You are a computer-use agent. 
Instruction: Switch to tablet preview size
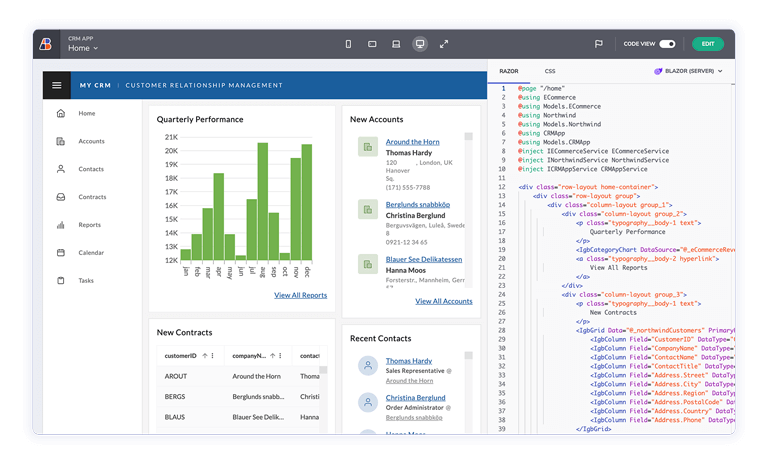[372, 44]
